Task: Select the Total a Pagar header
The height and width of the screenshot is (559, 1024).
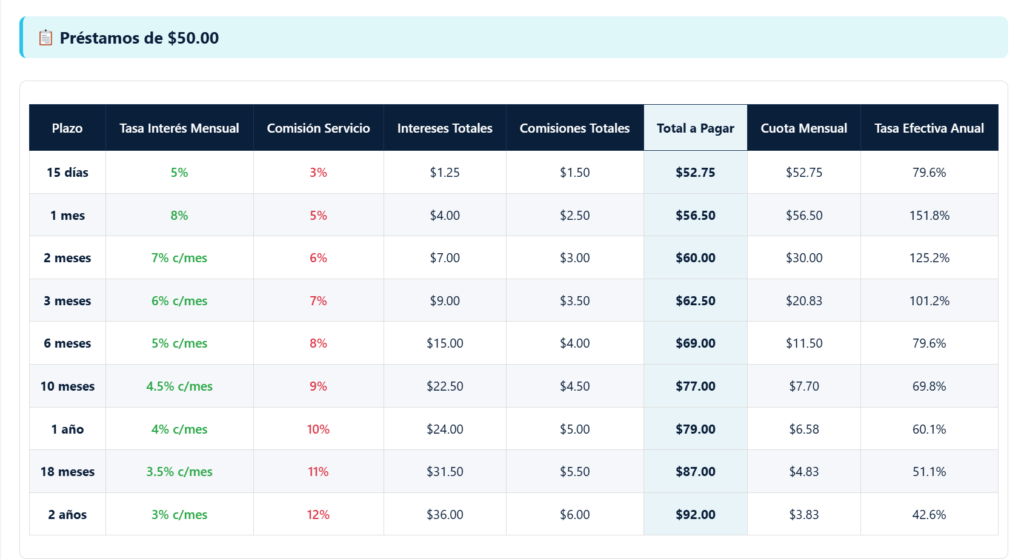Action: tap(695, 128)
